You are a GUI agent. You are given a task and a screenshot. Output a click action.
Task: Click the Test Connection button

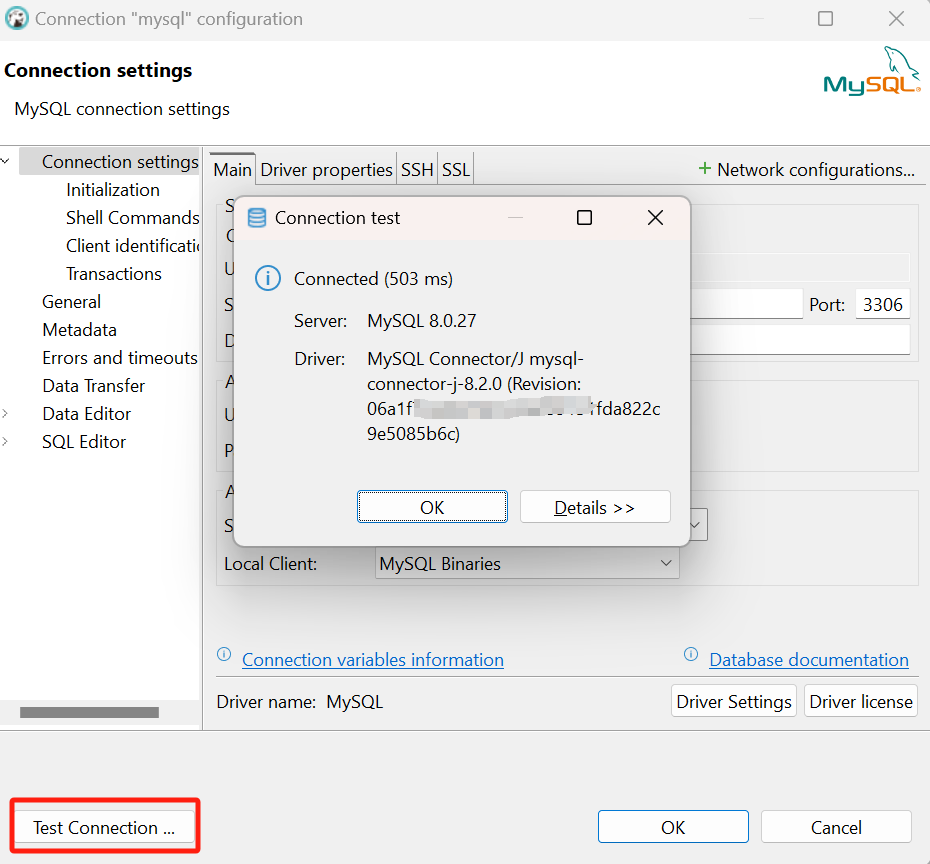(104, 827)
